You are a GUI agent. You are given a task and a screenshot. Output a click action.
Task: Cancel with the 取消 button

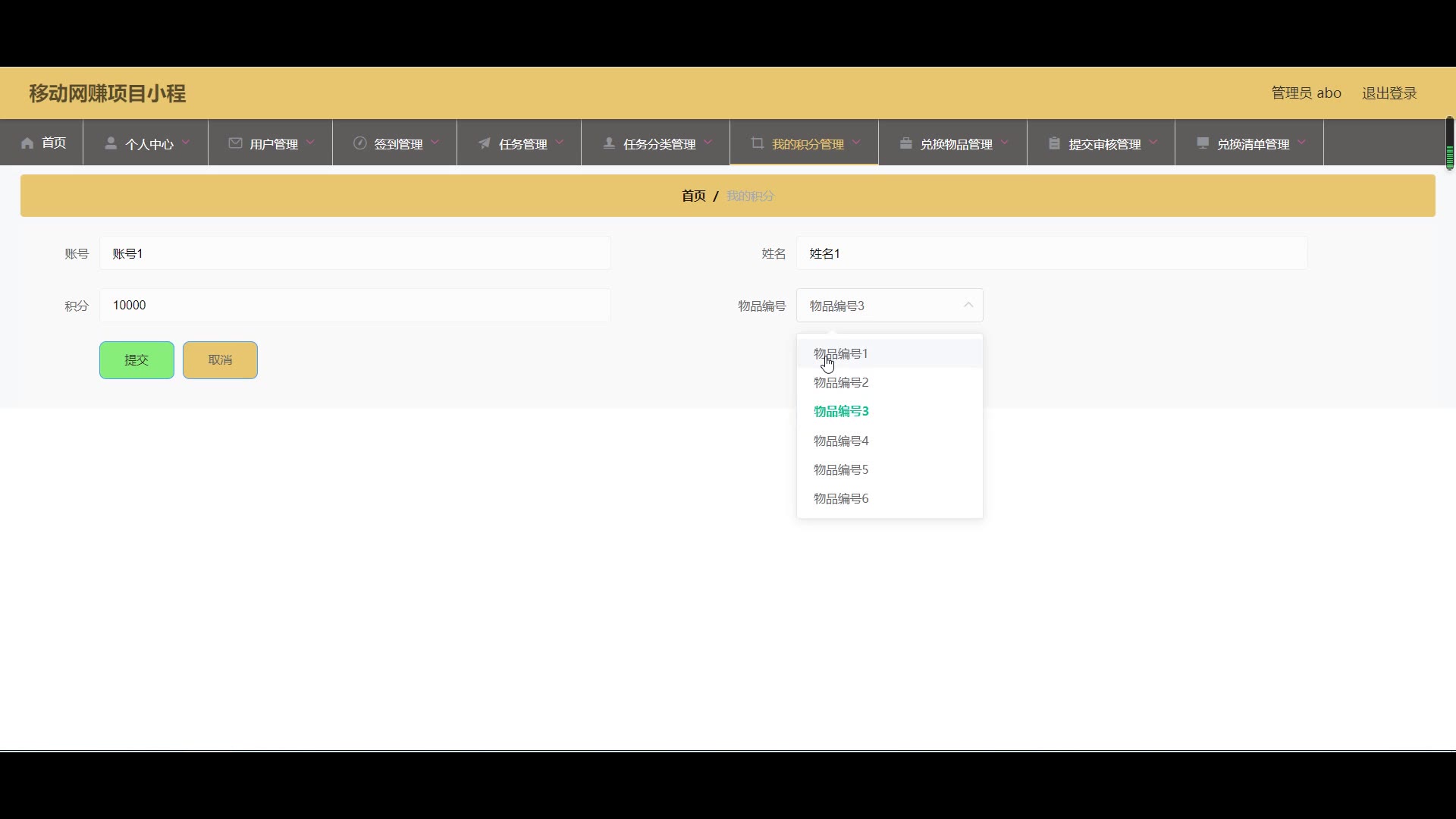pyautogui.click(x=220, y=360)
